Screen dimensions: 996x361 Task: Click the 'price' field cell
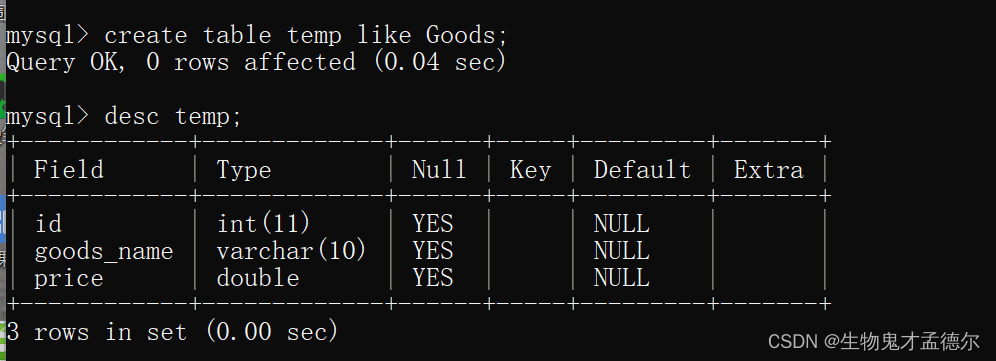(x=69, y=278)
